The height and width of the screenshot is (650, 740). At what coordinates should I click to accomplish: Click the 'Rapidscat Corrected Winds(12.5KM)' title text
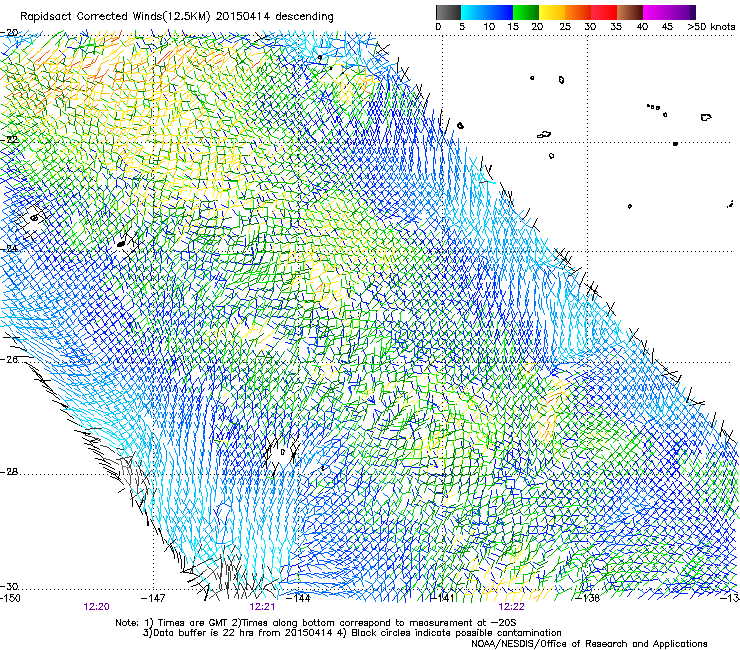116,17
